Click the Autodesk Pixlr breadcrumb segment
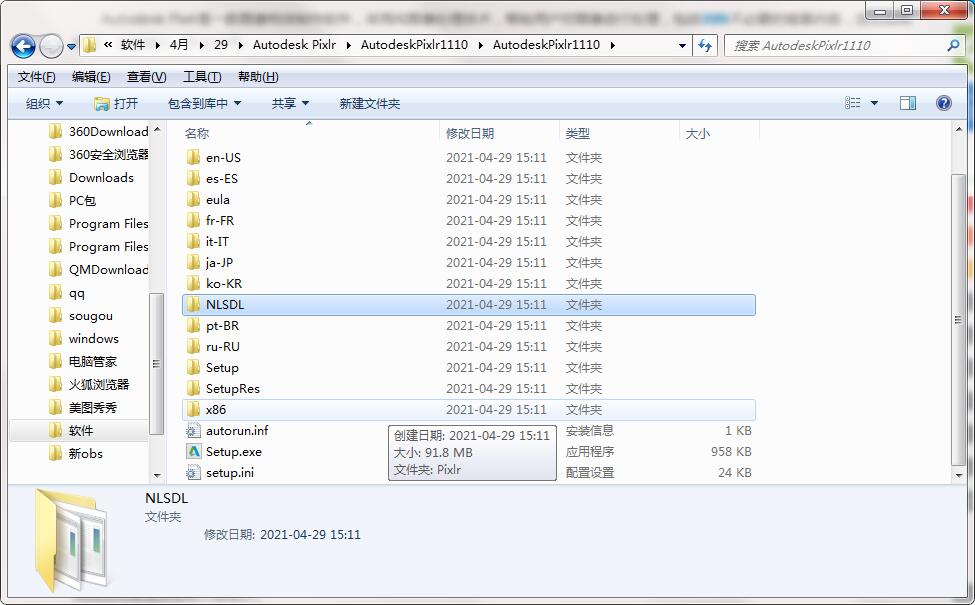Viewport: 975px width, 605px height. coord(294,45)
